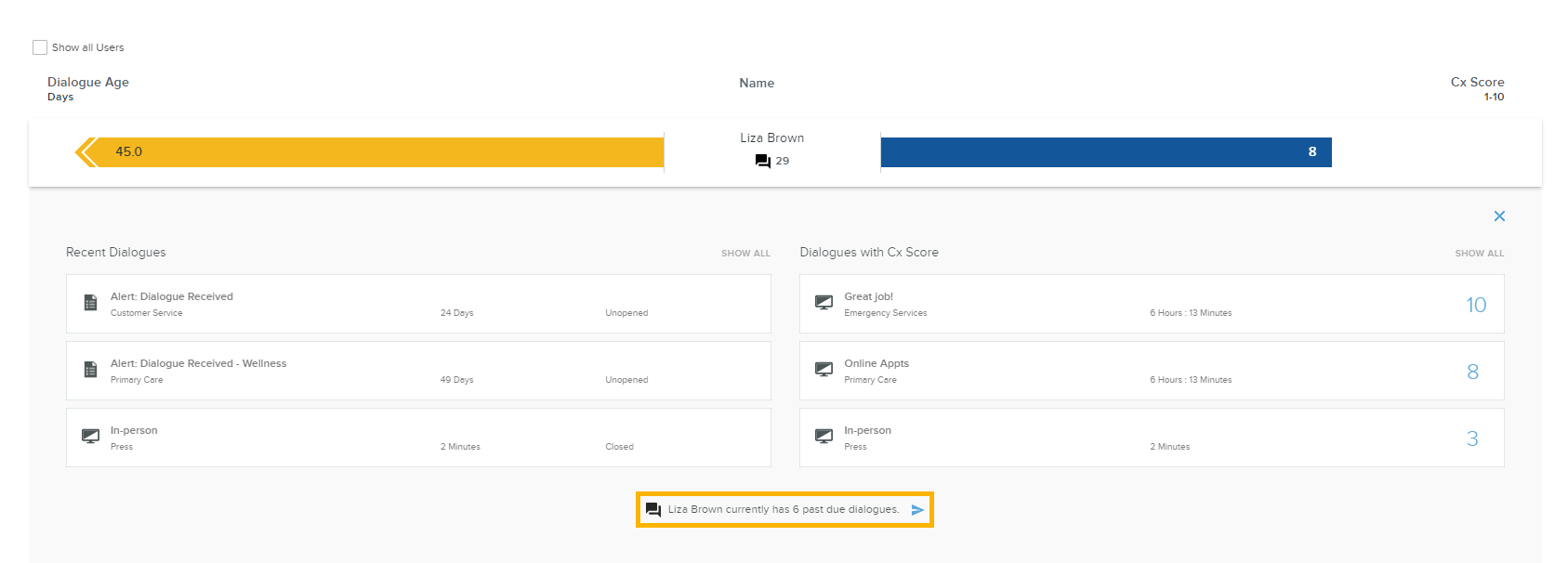Close the expanded Liza Brown details panel
This screenshot has height=563, width=1568.
(x=1498, y=216)
